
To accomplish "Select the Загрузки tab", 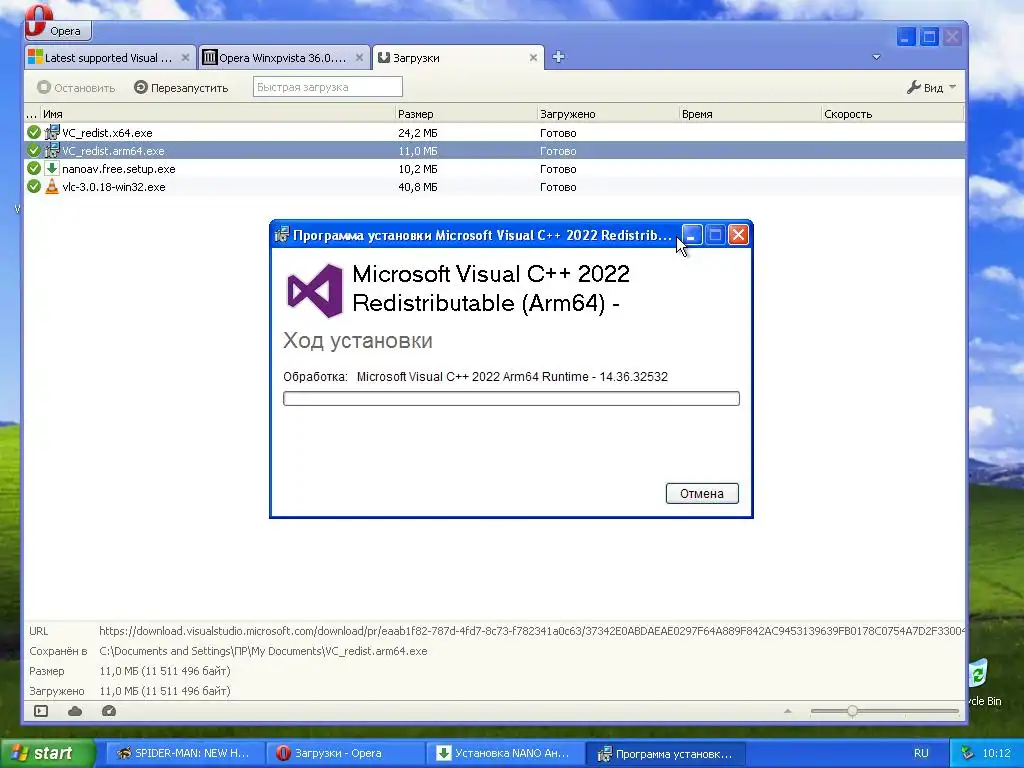I will tap(458, 57).
